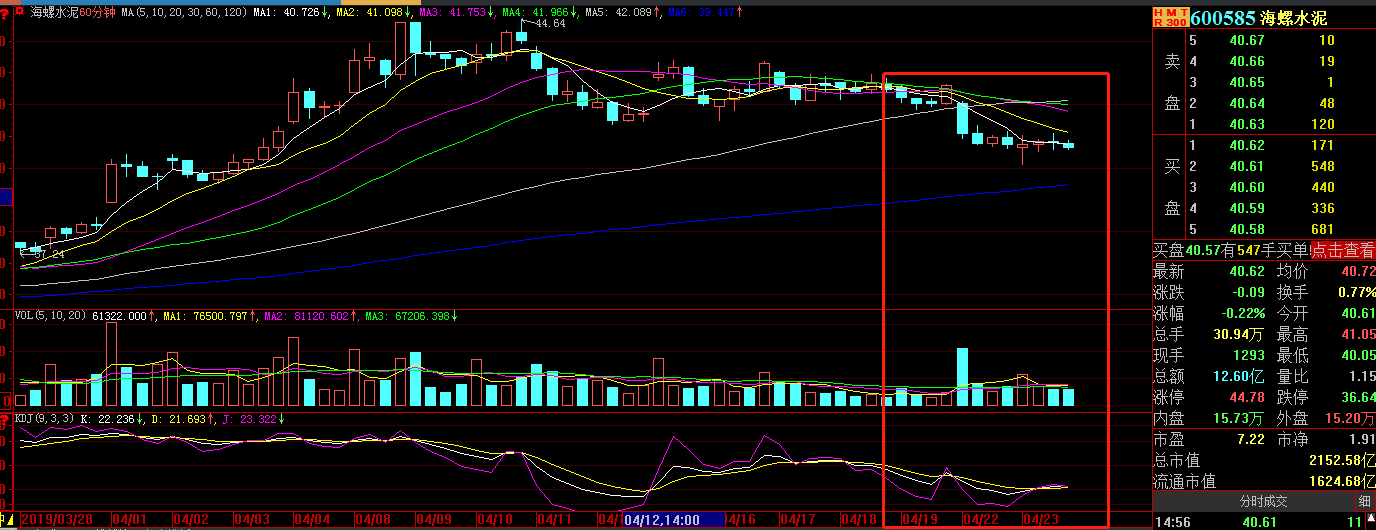Screen dimensions: 1376x530
Task: Click the HMT R300 badge icon
Action: (1170, 18)
